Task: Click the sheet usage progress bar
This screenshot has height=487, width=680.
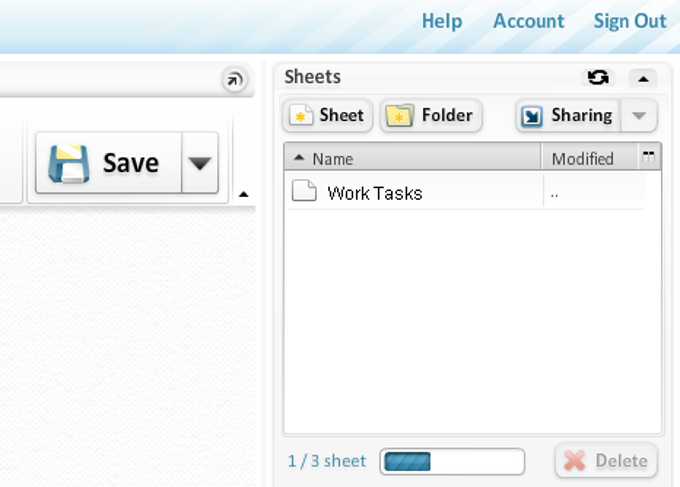Action: [x=452, y=461]
